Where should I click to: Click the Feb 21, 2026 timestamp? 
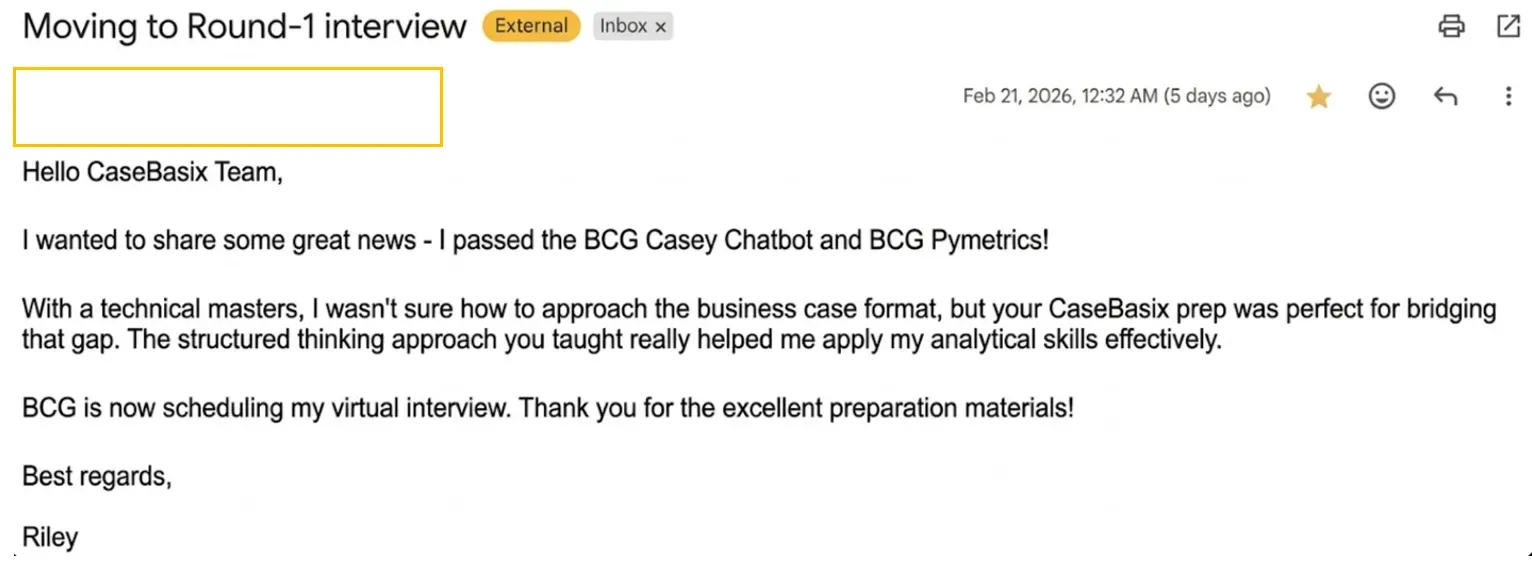tap(1116, 97)
